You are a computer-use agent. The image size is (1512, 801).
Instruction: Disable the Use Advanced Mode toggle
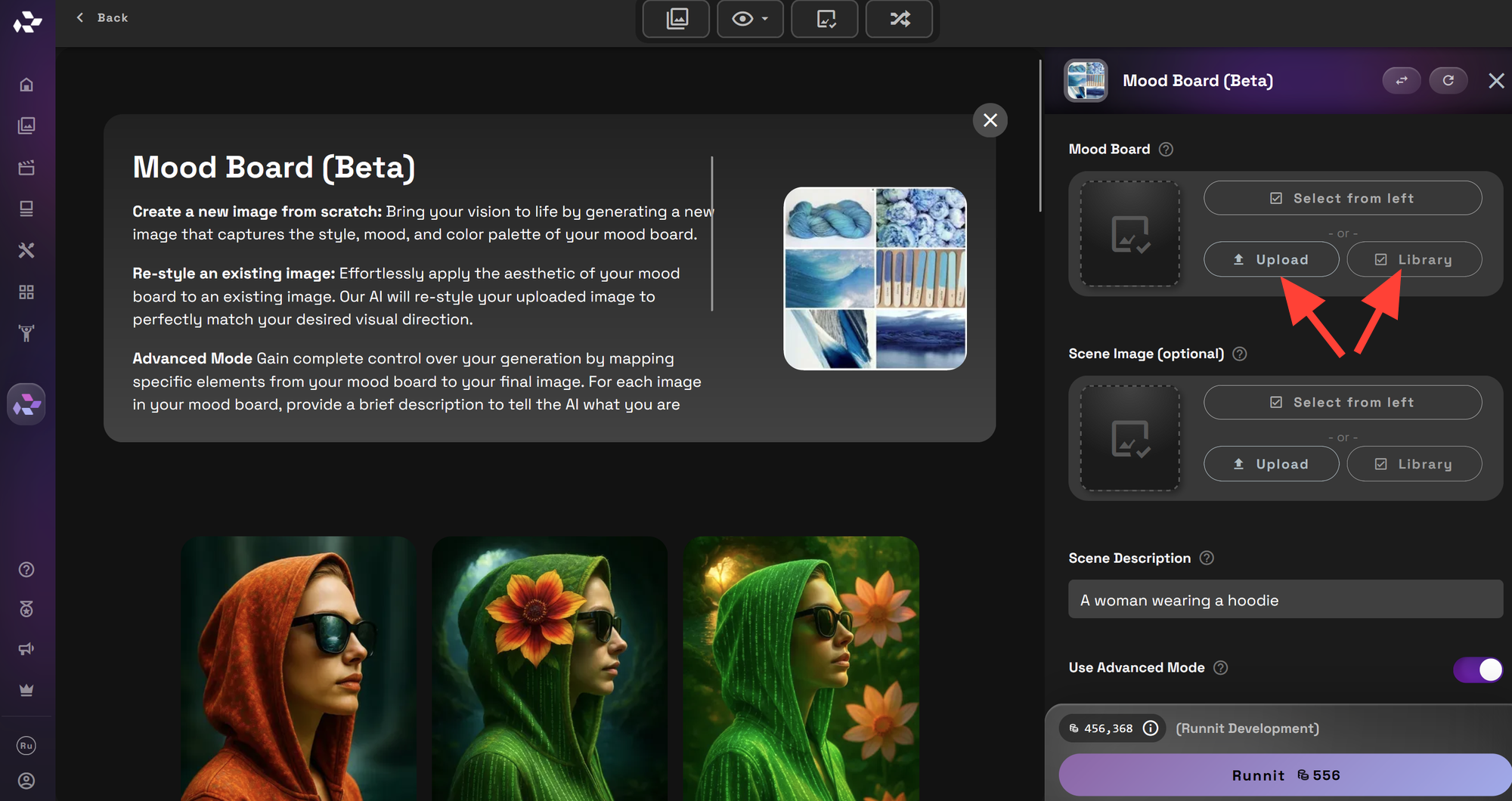(x=1478, y=670)
